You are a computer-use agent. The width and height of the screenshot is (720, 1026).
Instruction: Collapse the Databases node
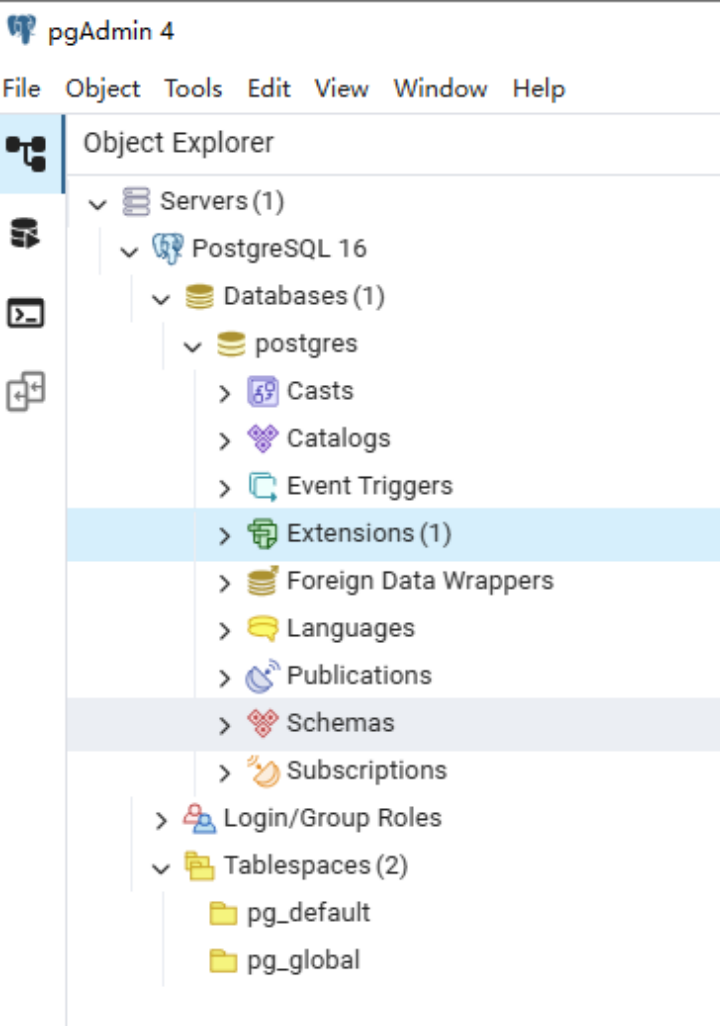coord(161,299)
